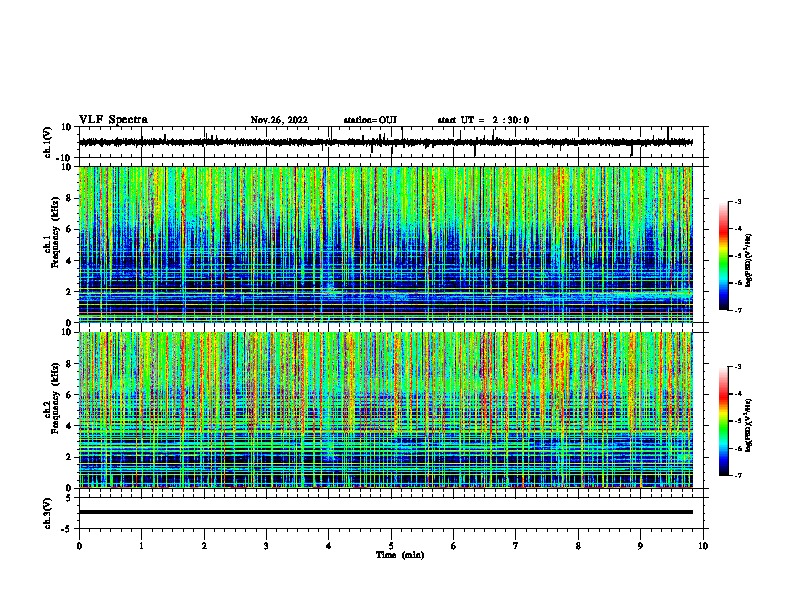Click the '9' tick on time axis
792x612 pixels.
pyautogui.click(x=640, y=546)
